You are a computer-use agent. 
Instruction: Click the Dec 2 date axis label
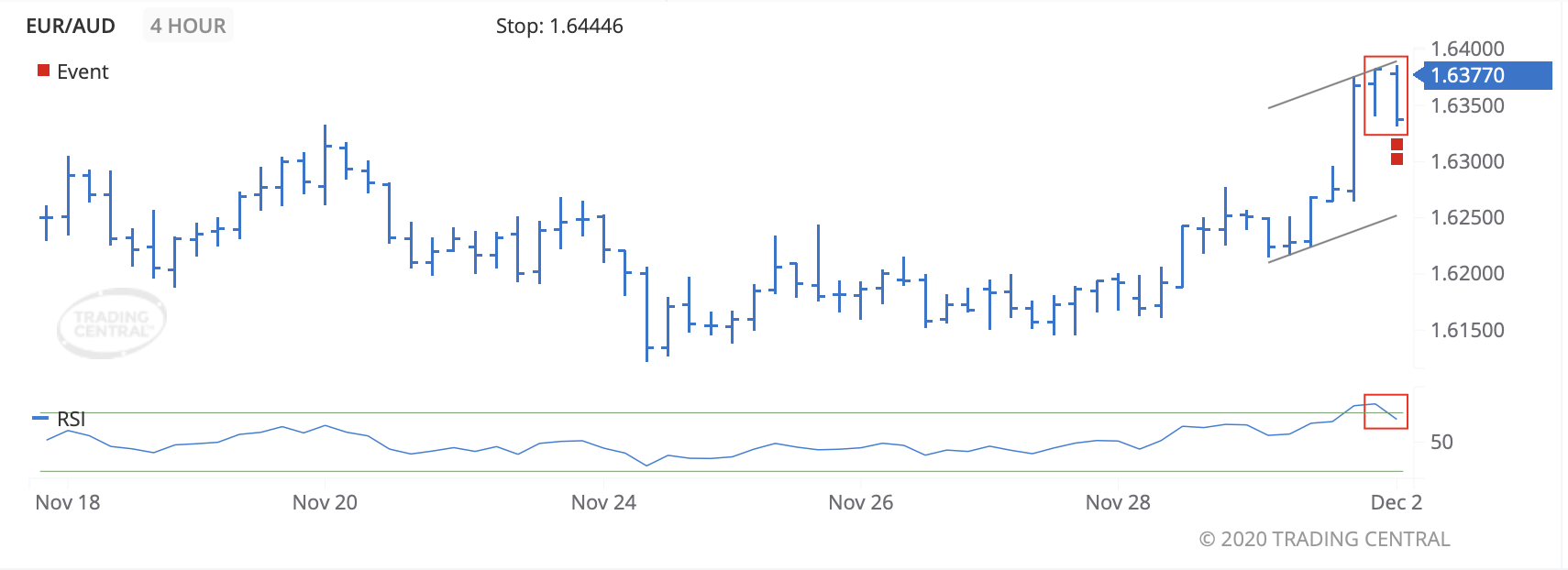[1396, 502]
